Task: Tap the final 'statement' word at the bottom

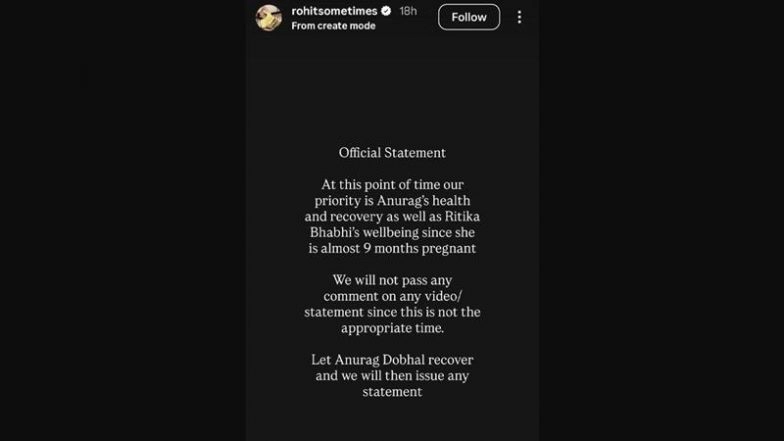Action: pos(392,392)
